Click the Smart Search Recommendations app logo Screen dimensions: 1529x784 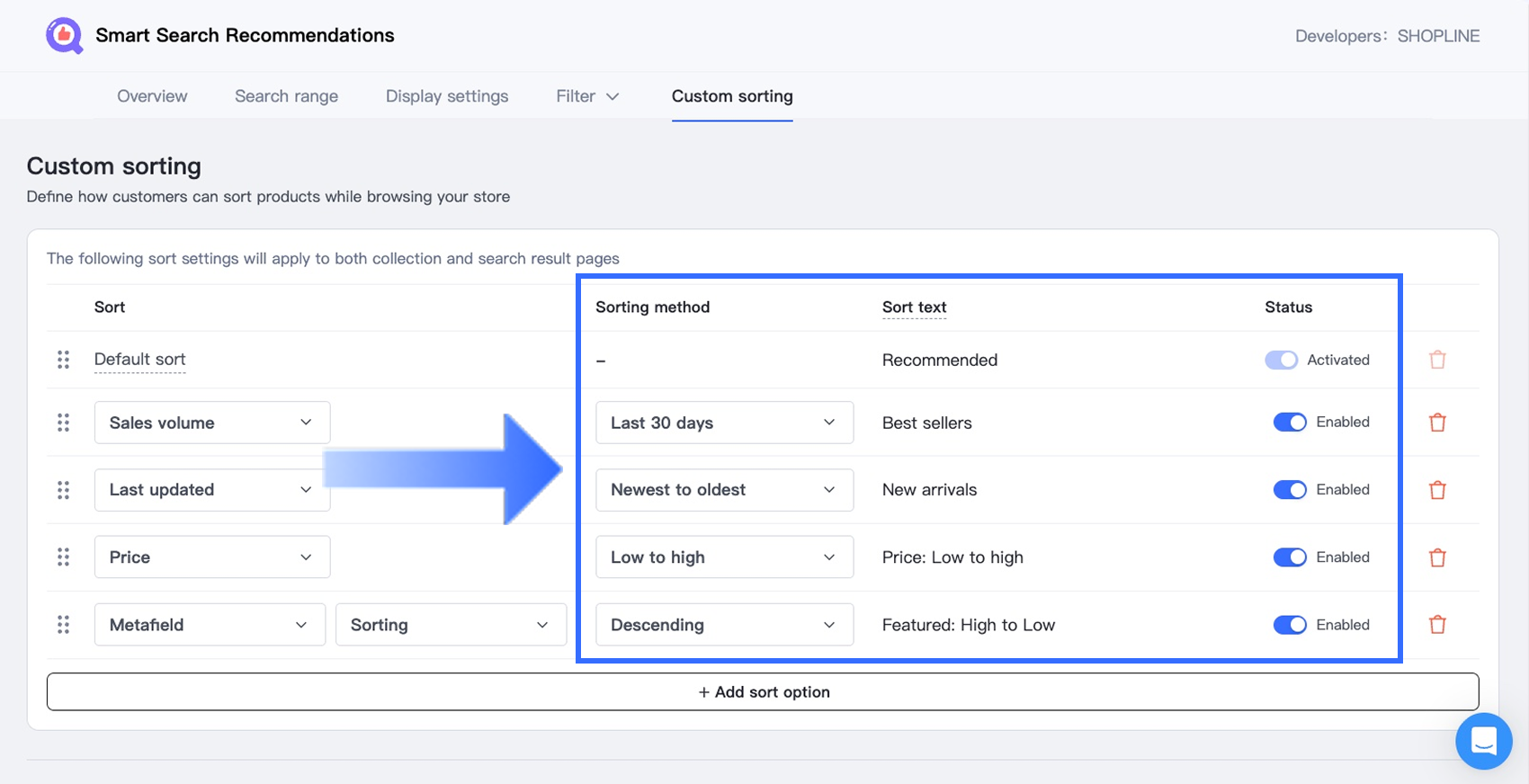click(x=64, y=36)
